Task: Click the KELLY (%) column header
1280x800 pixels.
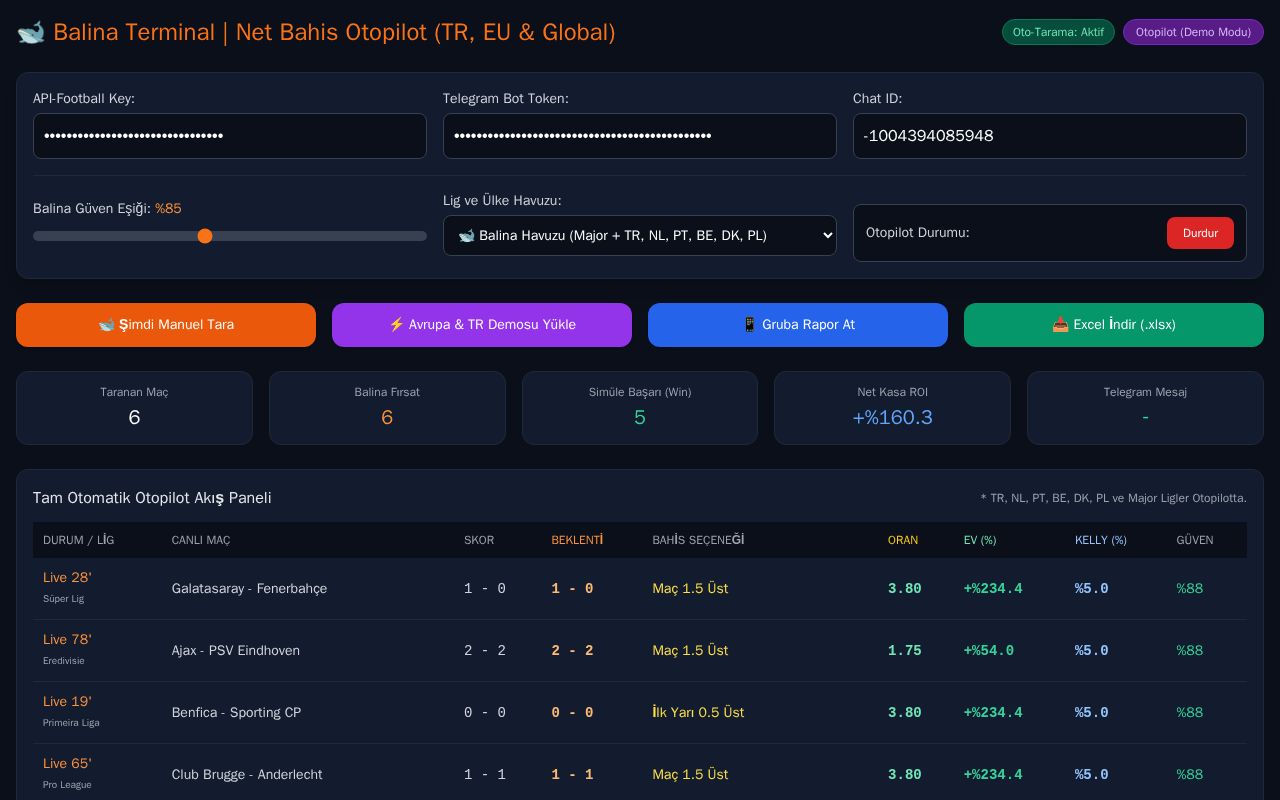Action: point(1101,540)
